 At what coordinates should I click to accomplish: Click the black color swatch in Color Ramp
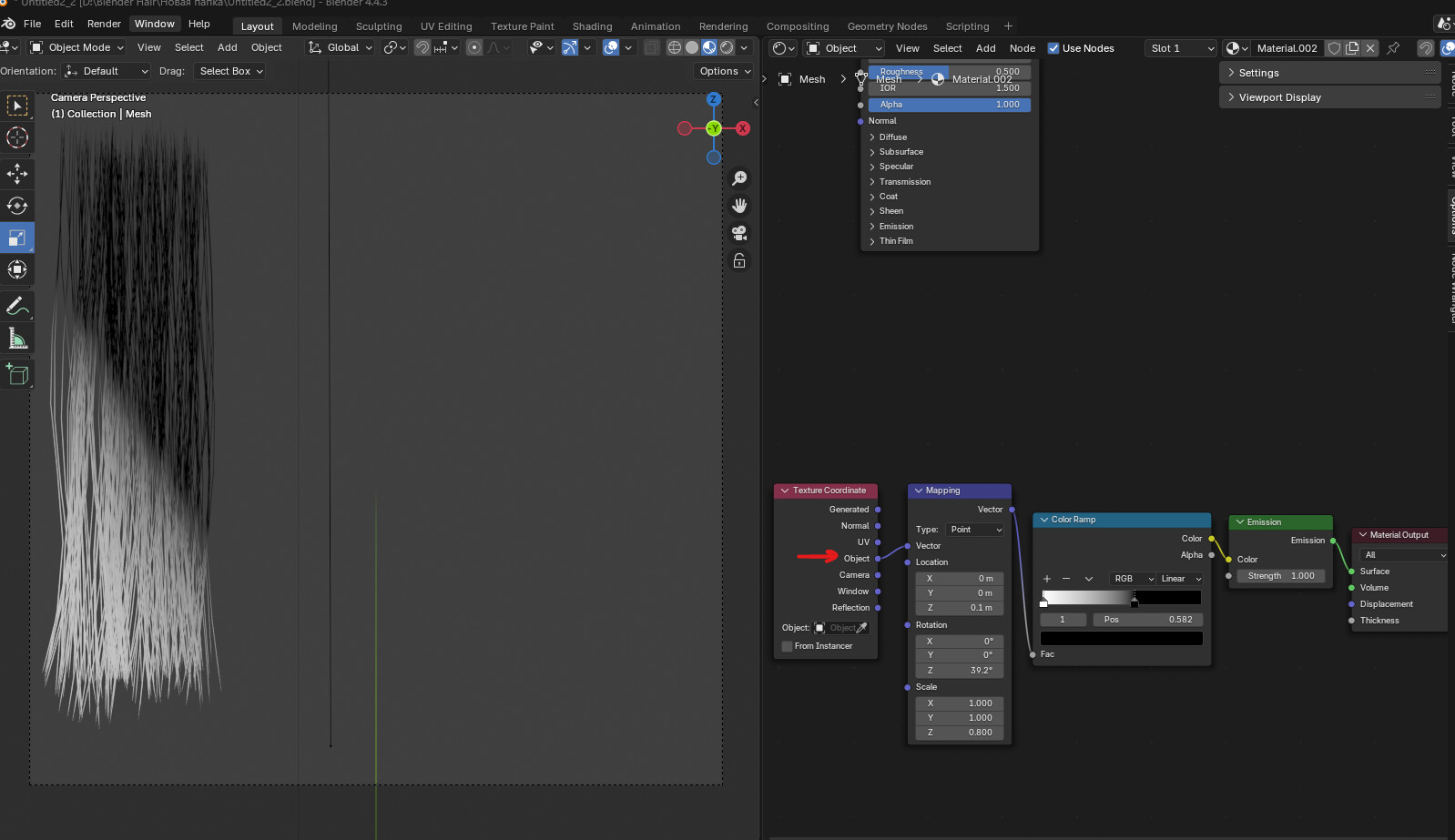point(1122,639)
